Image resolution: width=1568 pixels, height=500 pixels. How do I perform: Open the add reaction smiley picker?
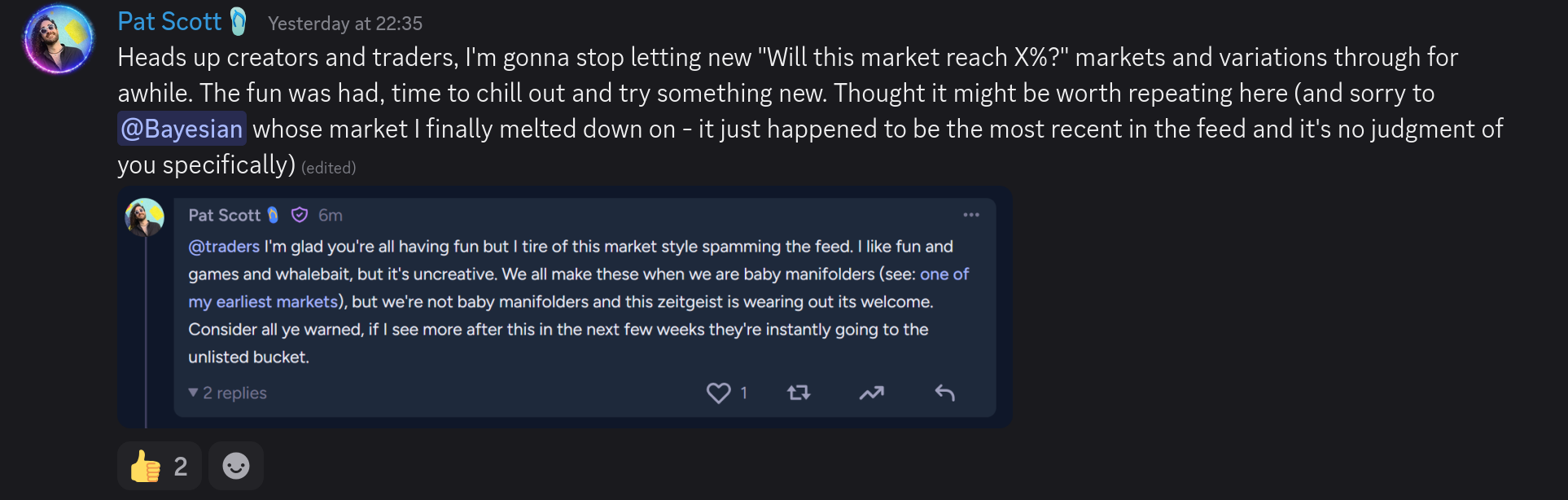pyautogui.click(x=236, y=466)
